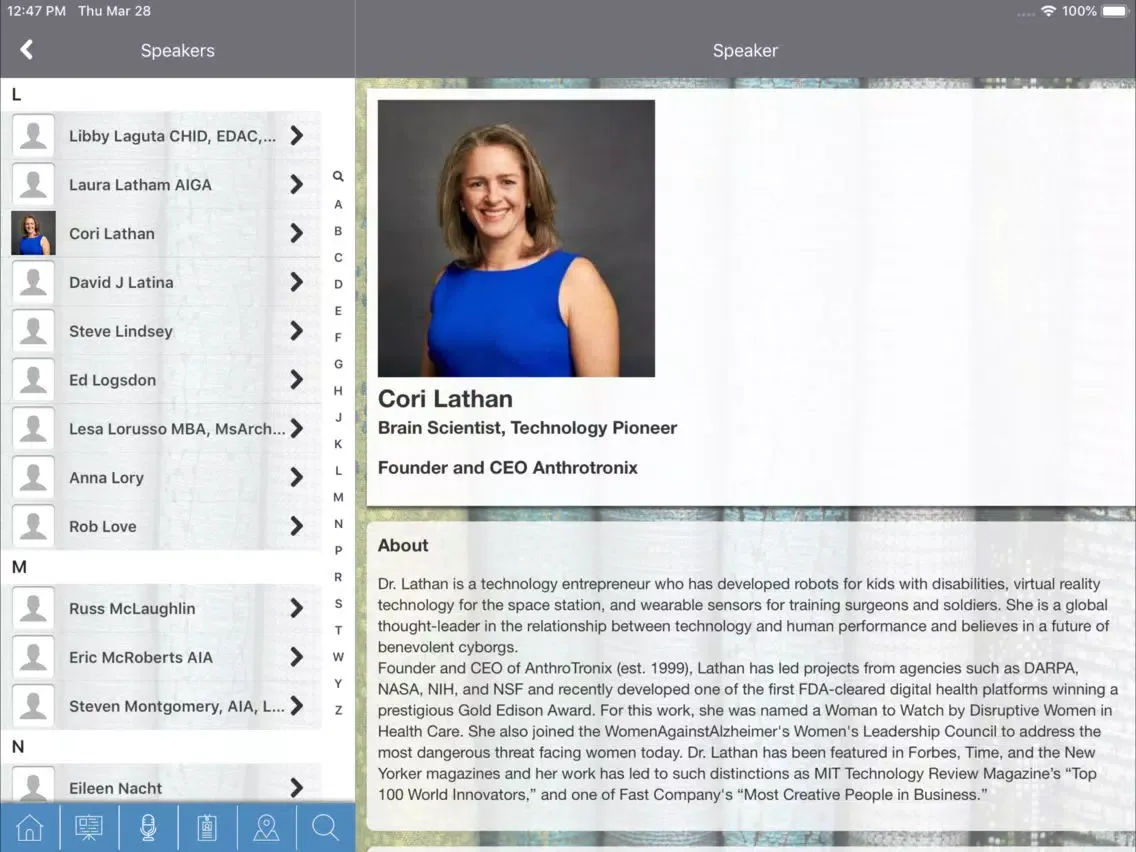Open the presentation sessions icon in bottom bar

point(89,827)
